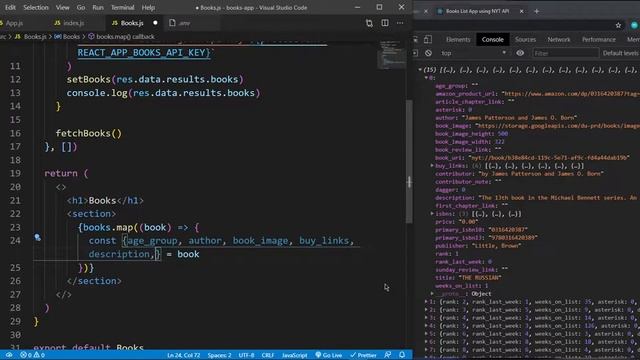Open the editor More Actions ellipsis
This screenshot has width=640, height=360.
[x=400, y=23]
